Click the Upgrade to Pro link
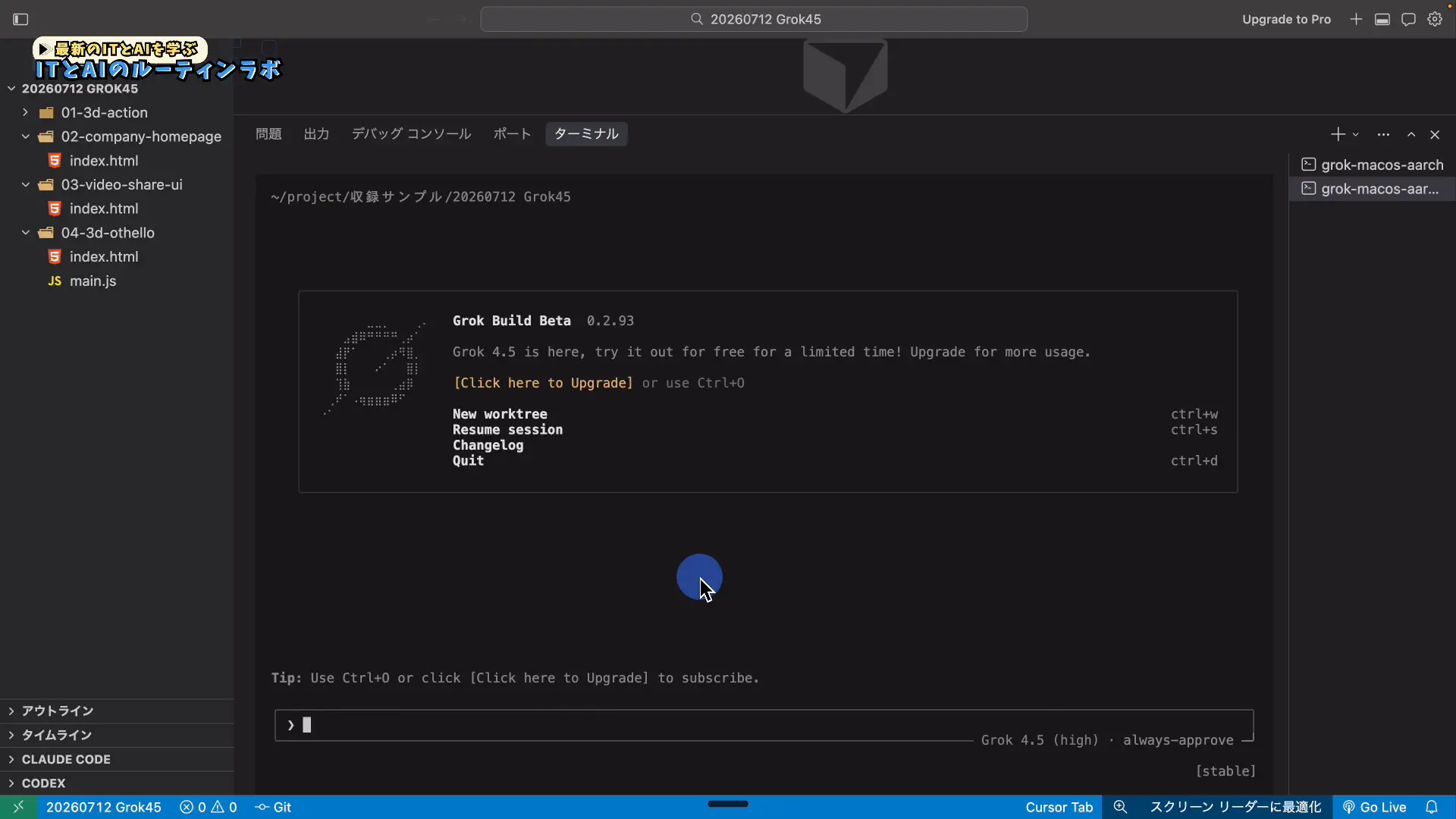The width and height of the screenshot is (1456, 819). pos(1286,19)
